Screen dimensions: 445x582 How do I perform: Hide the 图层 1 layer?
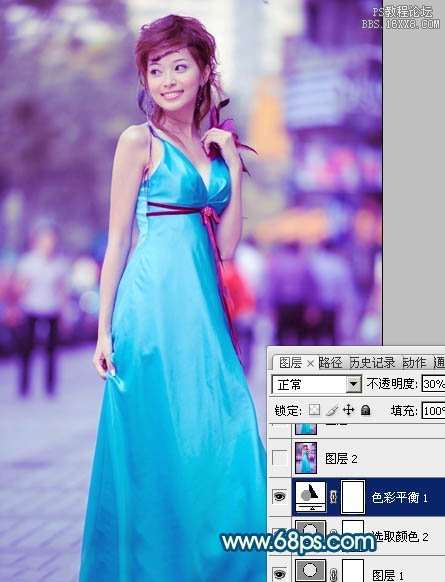(x=279, y=574)
